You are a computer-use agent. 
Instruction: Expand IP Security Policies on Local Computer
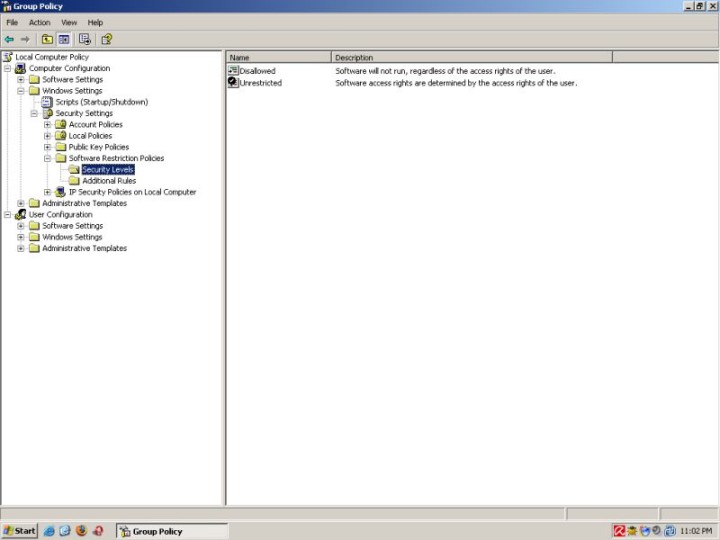(47, 192)
